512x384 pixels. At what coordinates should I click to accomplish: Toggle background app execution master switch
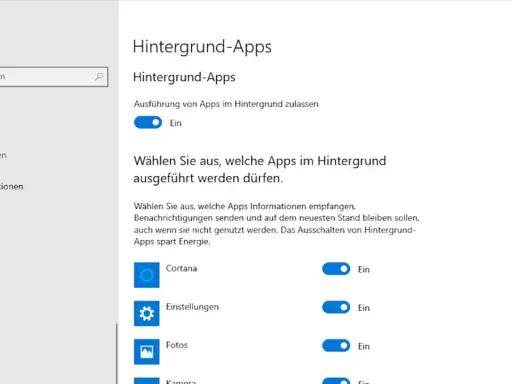click(x=148, y=123)
